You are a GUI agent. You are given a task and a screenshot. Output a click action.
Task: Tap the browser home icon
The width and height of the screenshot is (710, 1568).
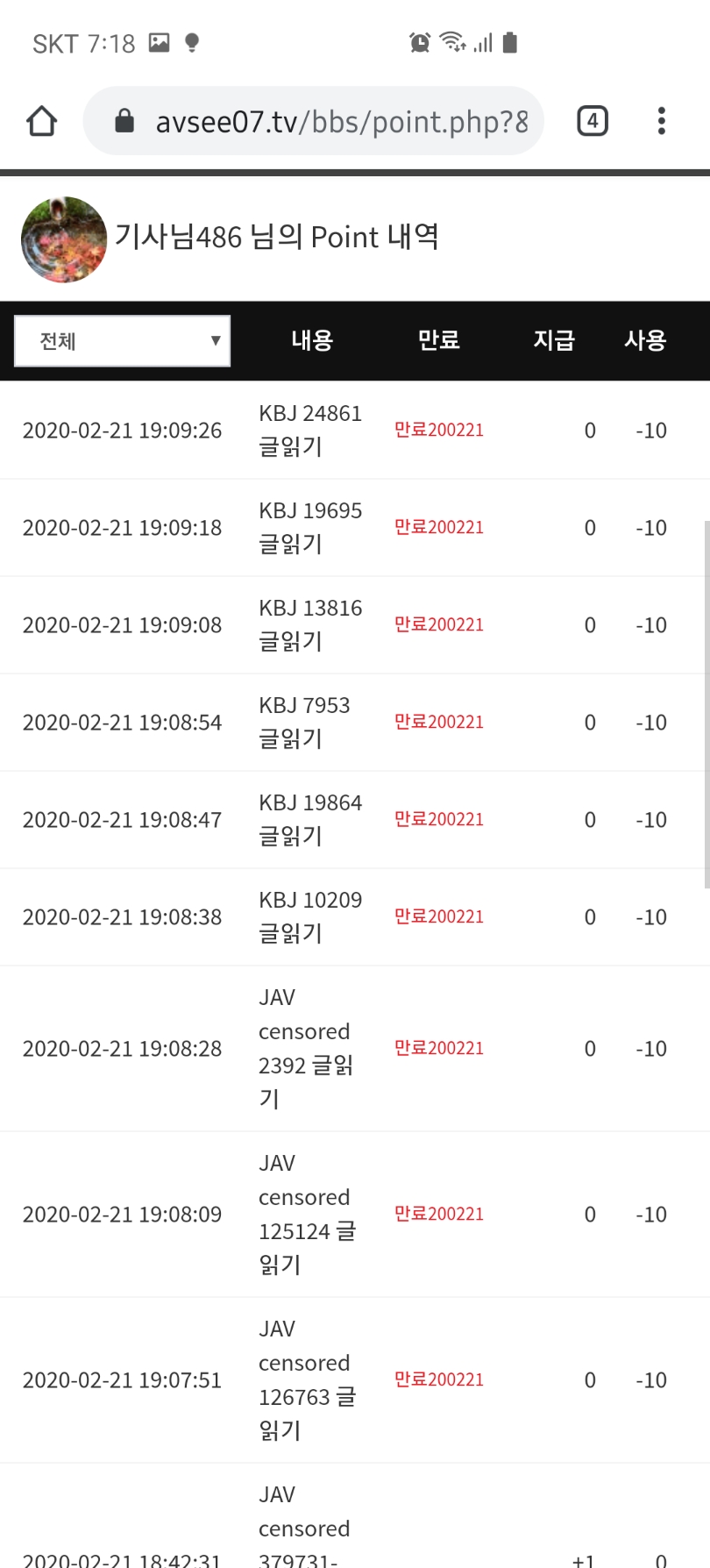[x=41, y=121]
